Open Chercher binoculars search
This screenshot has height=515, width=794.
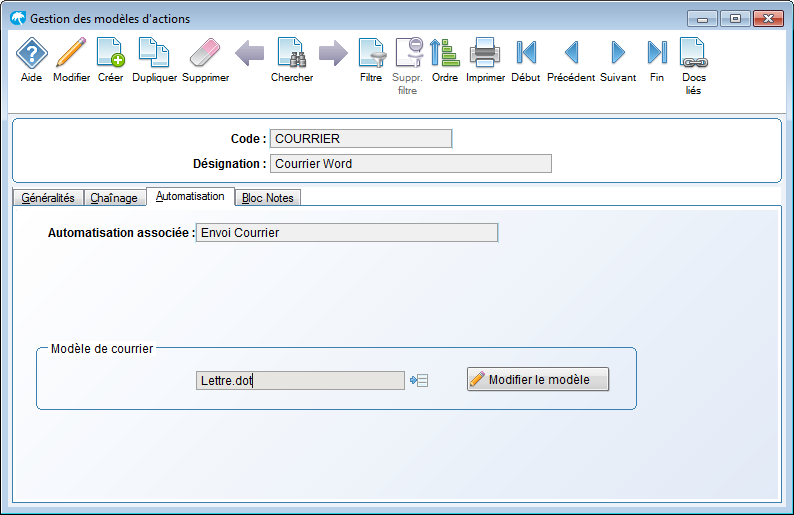pos(291,53)
